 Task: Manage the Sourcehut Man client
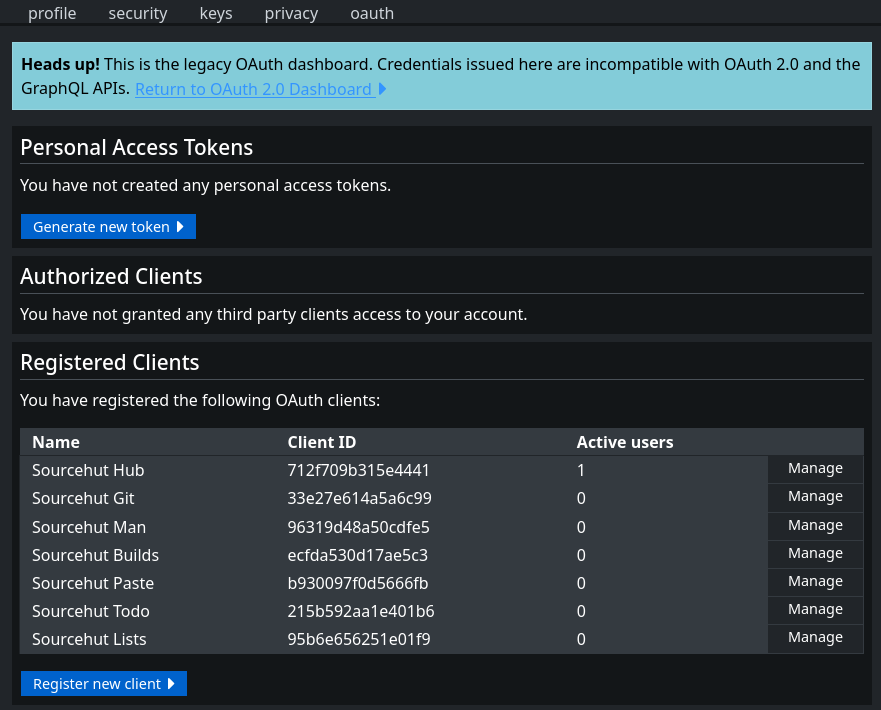[x=815, y=526]
